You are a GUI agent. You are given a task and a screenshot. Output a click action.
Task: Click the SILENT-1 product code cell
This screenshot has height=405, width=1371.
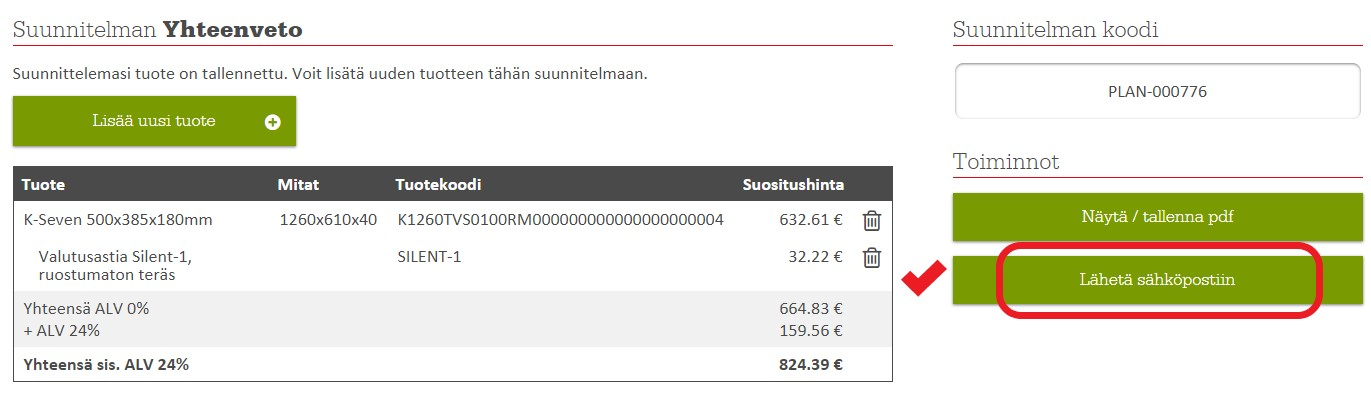[x=429, y=257]
